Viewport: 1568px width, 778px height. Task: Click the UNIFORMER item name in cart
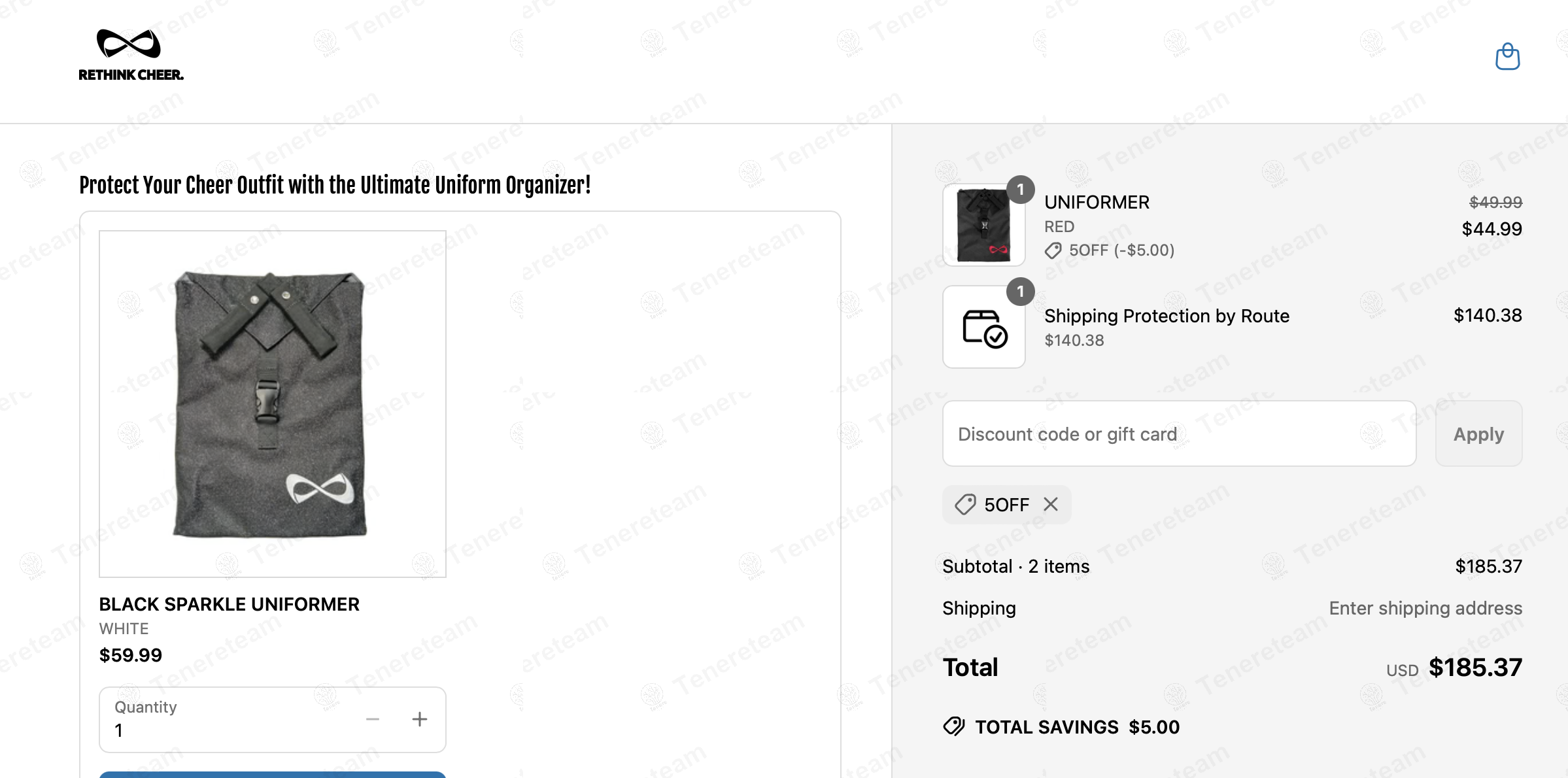click(x=1097, y=202)
